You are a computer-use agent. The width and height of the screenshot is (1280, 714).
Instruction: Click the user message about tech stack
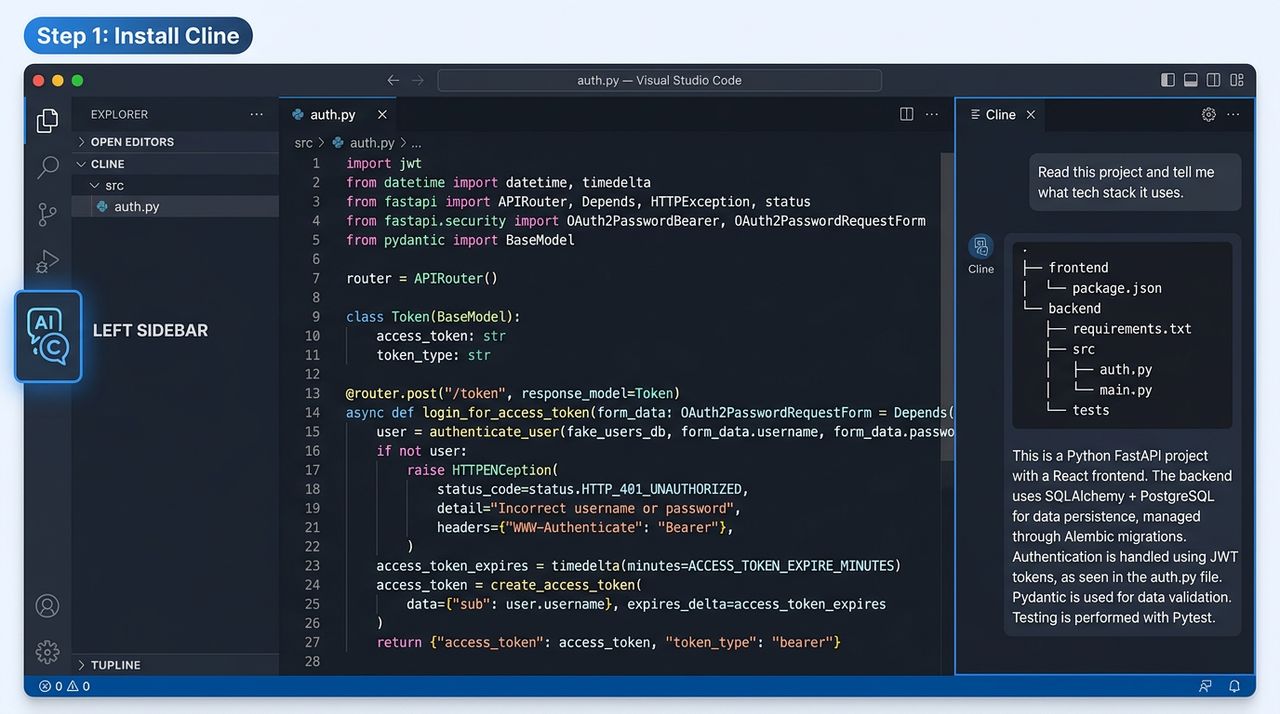coord(1135,182)
